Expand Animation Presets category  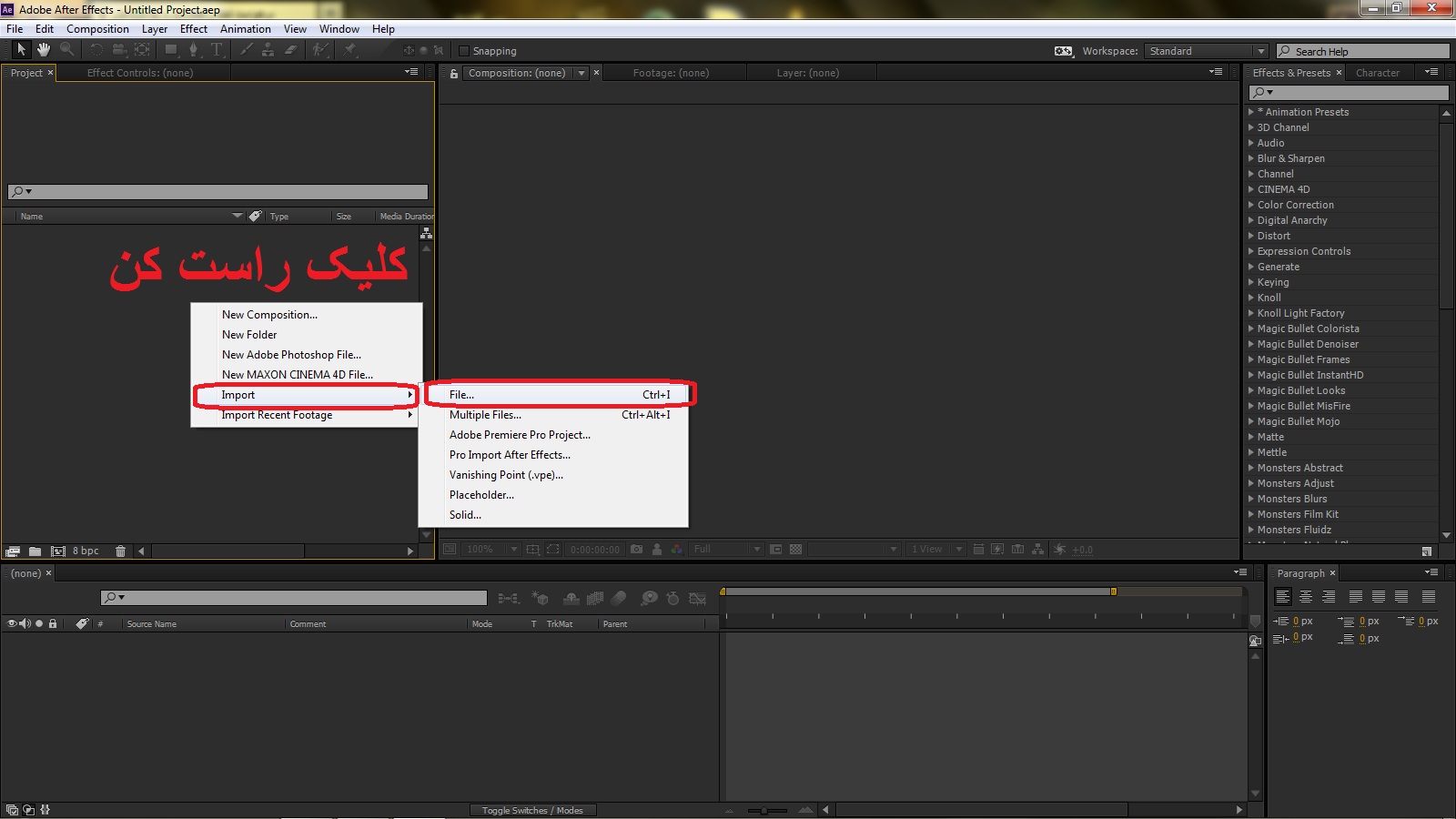tap(1251, 112)
